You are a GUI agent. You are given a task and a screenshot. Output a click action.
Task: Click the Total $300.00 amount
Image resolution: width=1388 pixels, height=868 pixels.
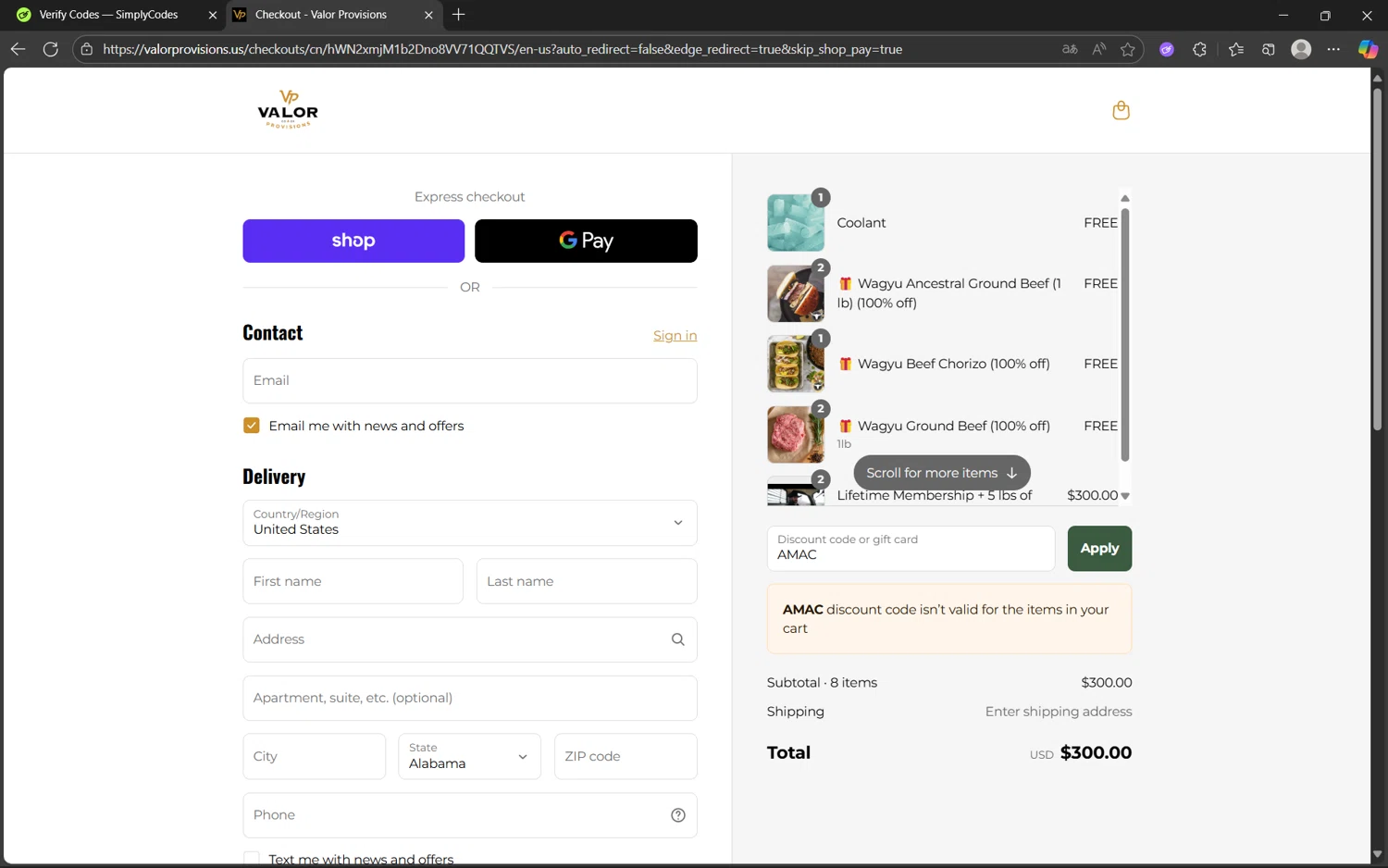point(1096,752)
